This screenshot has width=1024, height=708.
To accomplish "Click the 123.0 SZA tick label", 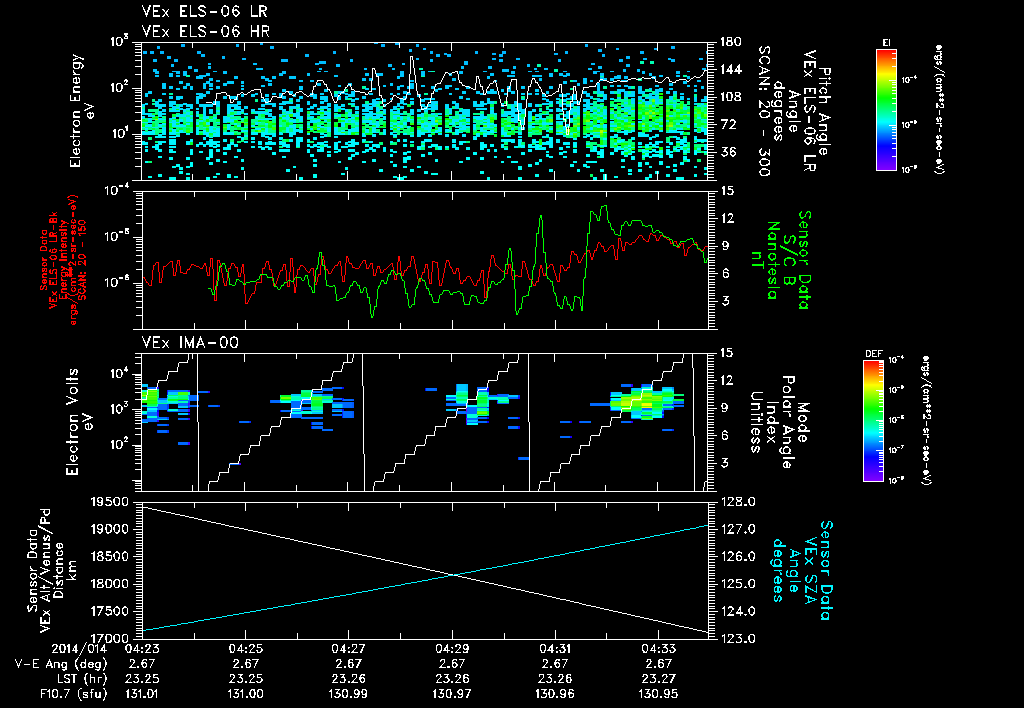I will tap(737, 638).
